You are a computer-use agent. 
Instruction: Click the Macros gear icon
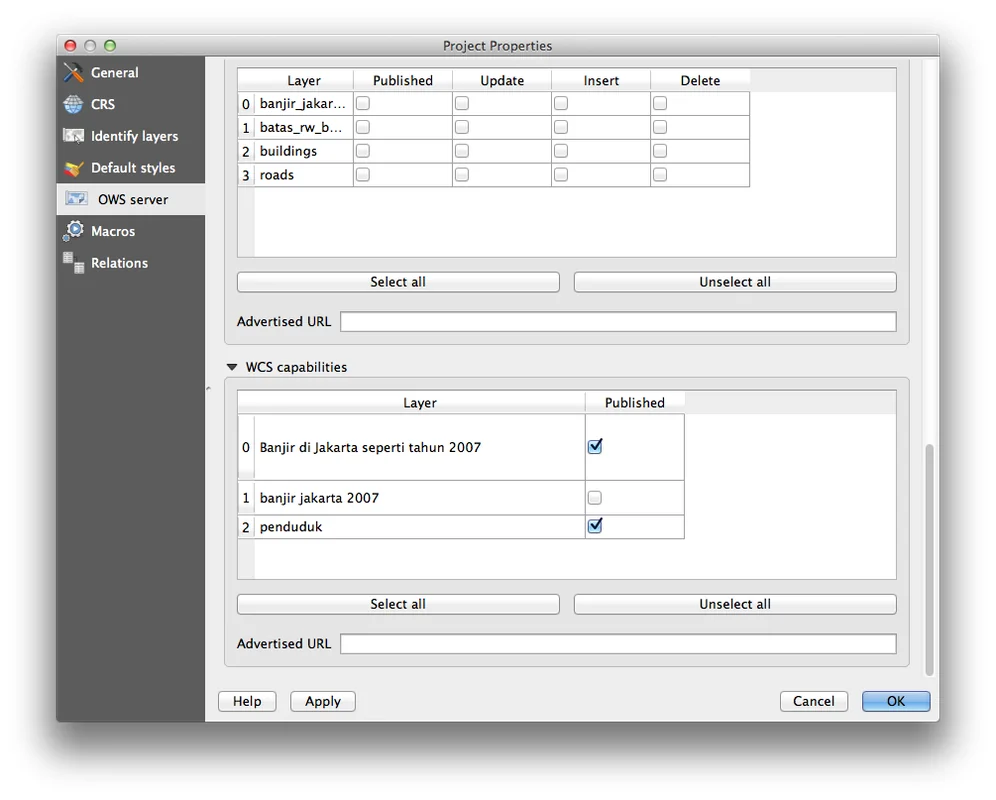[74, 231]
